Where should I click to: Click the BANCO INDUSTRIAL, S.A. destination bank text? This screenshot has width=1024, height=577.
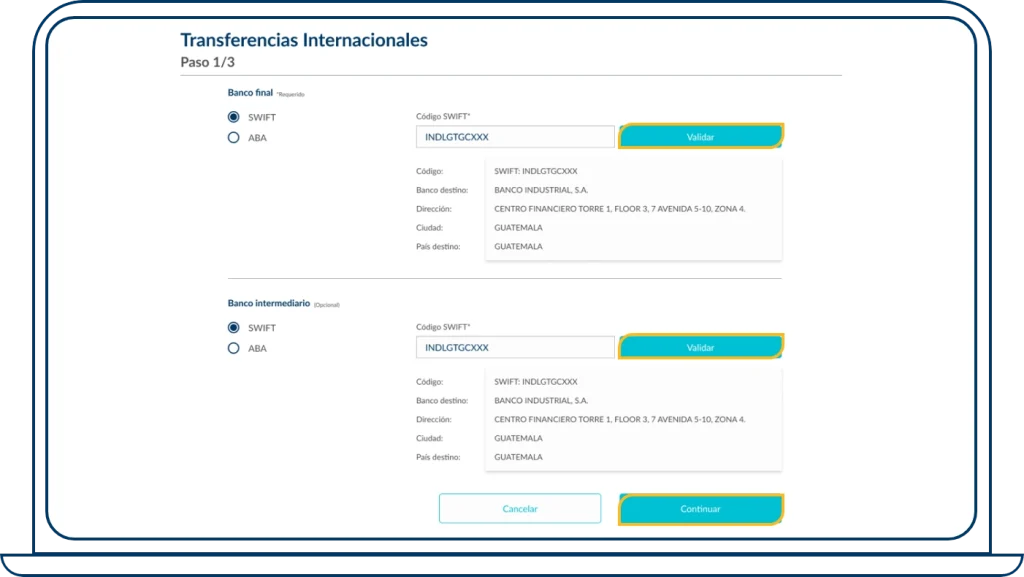tap(540, 190)
